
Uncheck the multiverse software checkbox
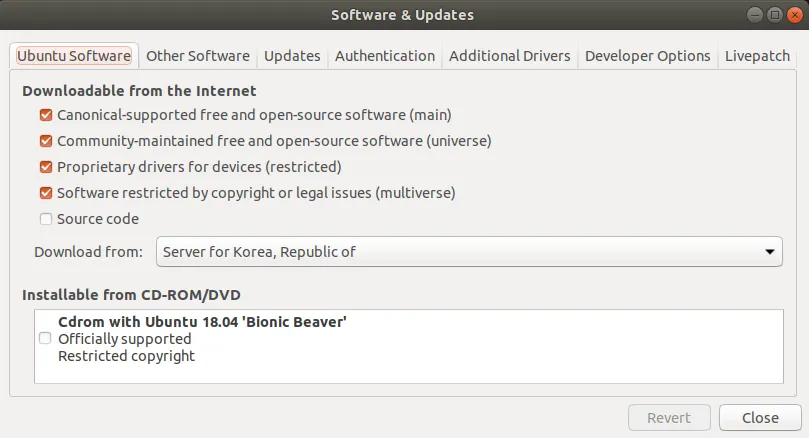click(46, 193)
